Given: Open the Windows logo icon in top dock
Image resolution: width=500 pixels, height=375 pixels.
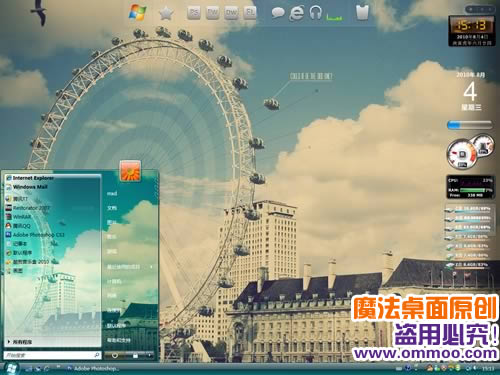Looking at the screenshot, I should coord(137,13).
